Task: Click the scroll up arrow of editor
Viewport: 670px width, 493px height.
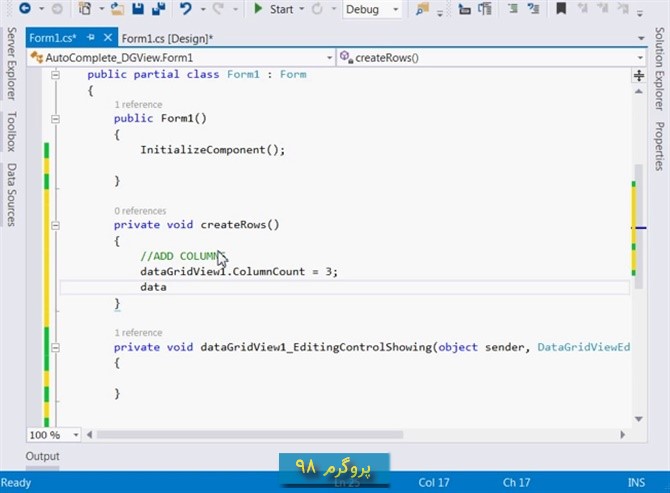Action: [638, 91]
